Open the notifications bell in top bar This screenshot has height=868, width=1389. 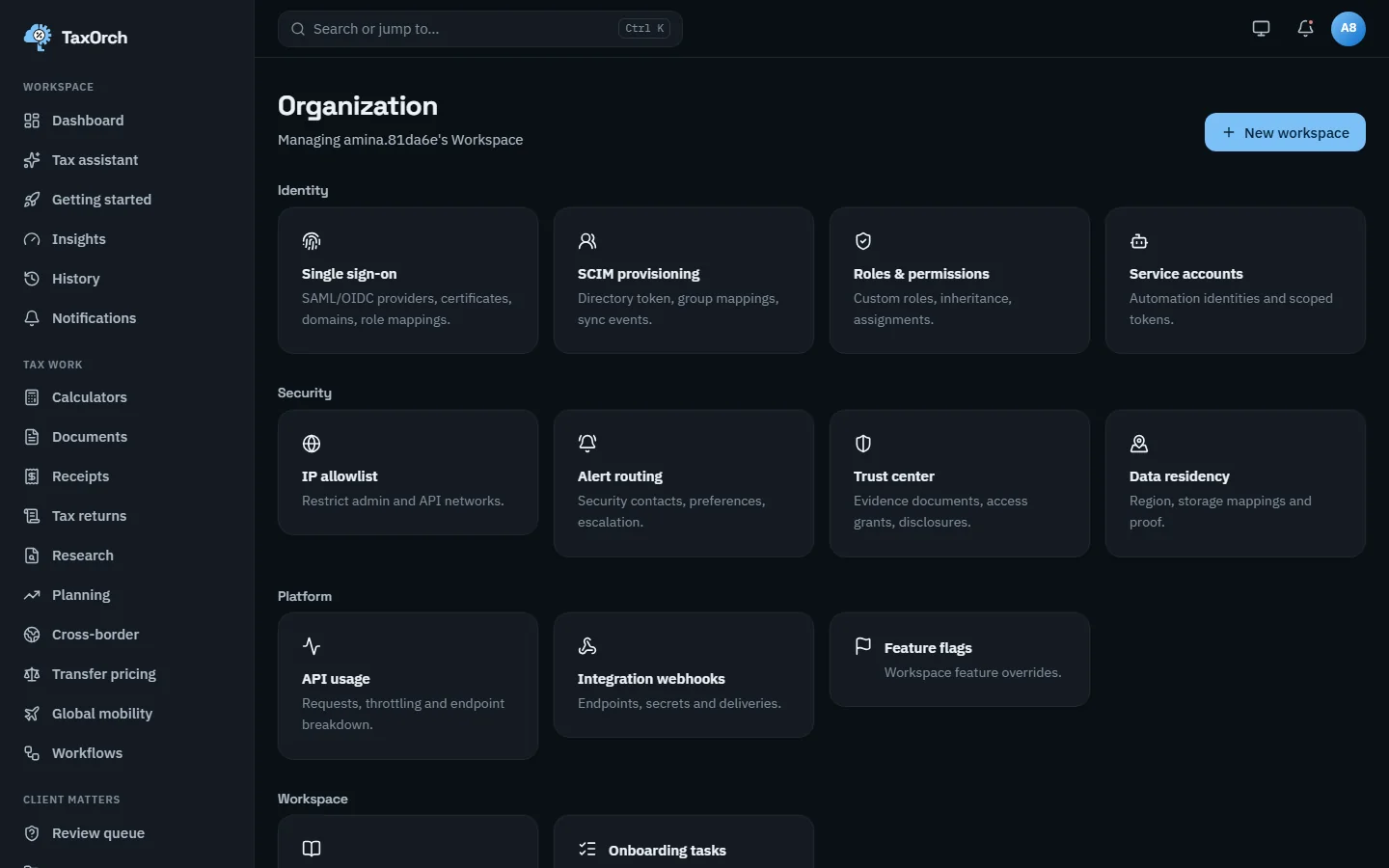(x=1305, y=29)
